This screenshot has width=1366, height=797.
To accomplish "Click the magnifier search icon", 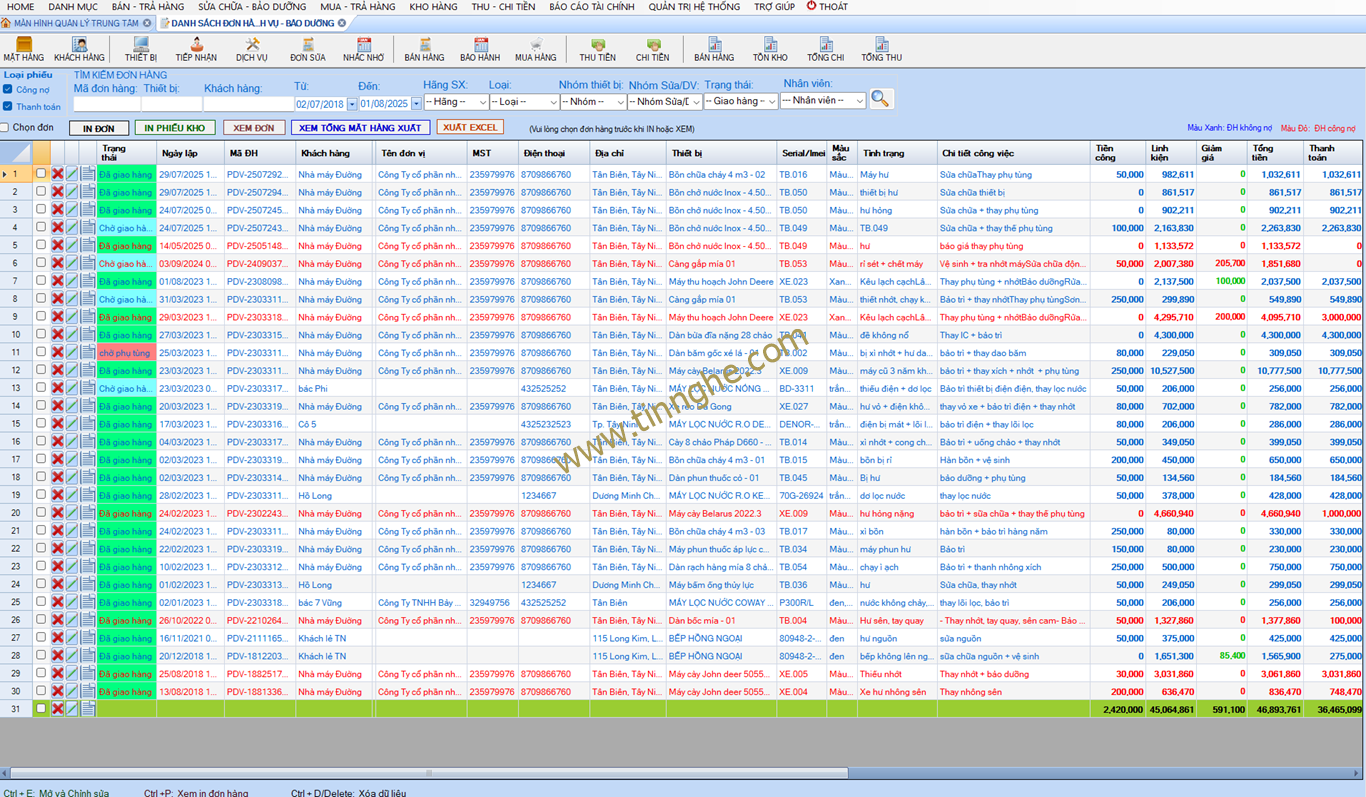I will click(x=880, y=98).
